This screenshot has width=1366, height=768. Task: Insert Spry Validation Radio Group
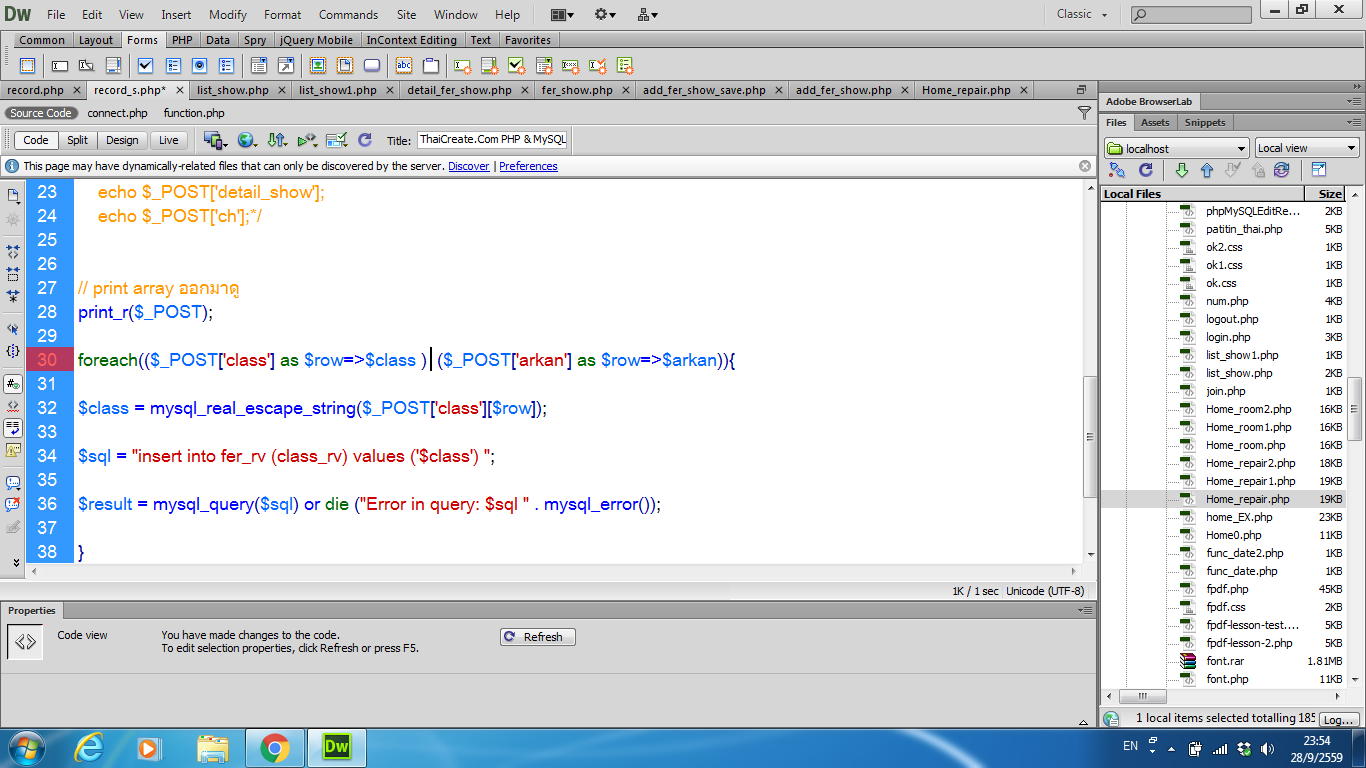pyautogui.click(x=625, y=66)
